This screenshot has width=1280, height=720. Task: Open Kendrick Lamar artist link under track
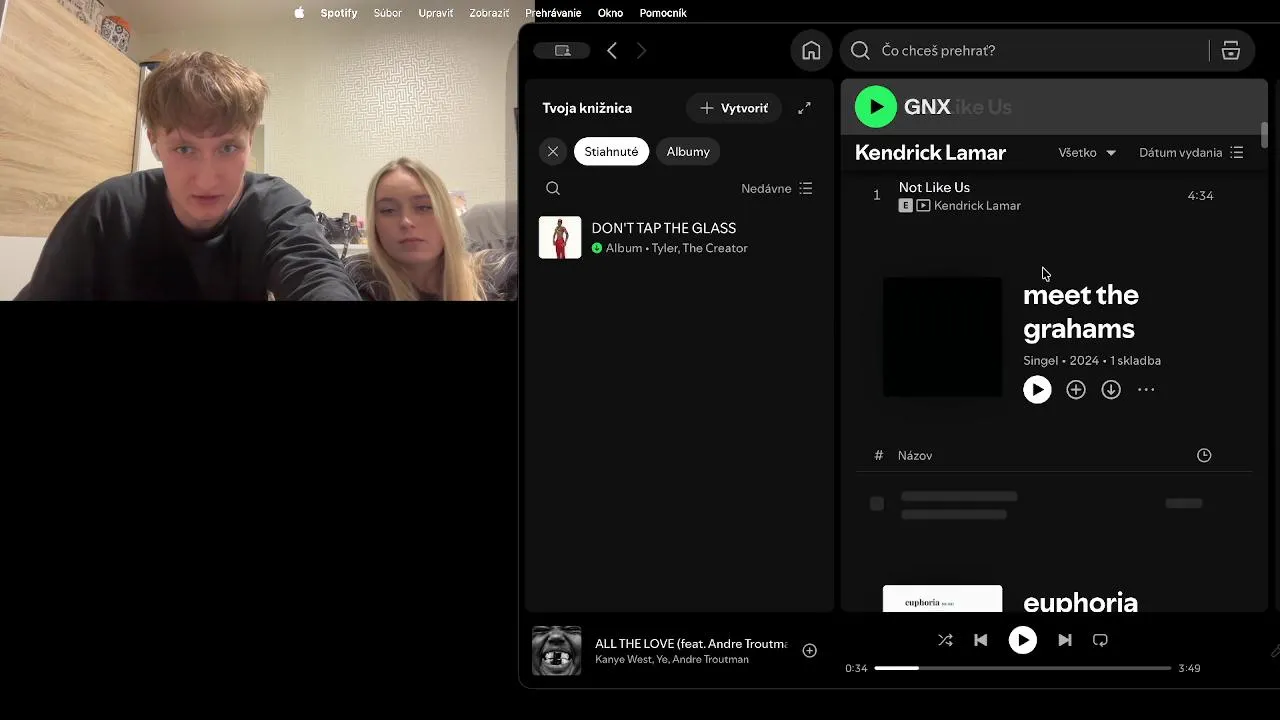pyautogui.click(x=977, y=205)
